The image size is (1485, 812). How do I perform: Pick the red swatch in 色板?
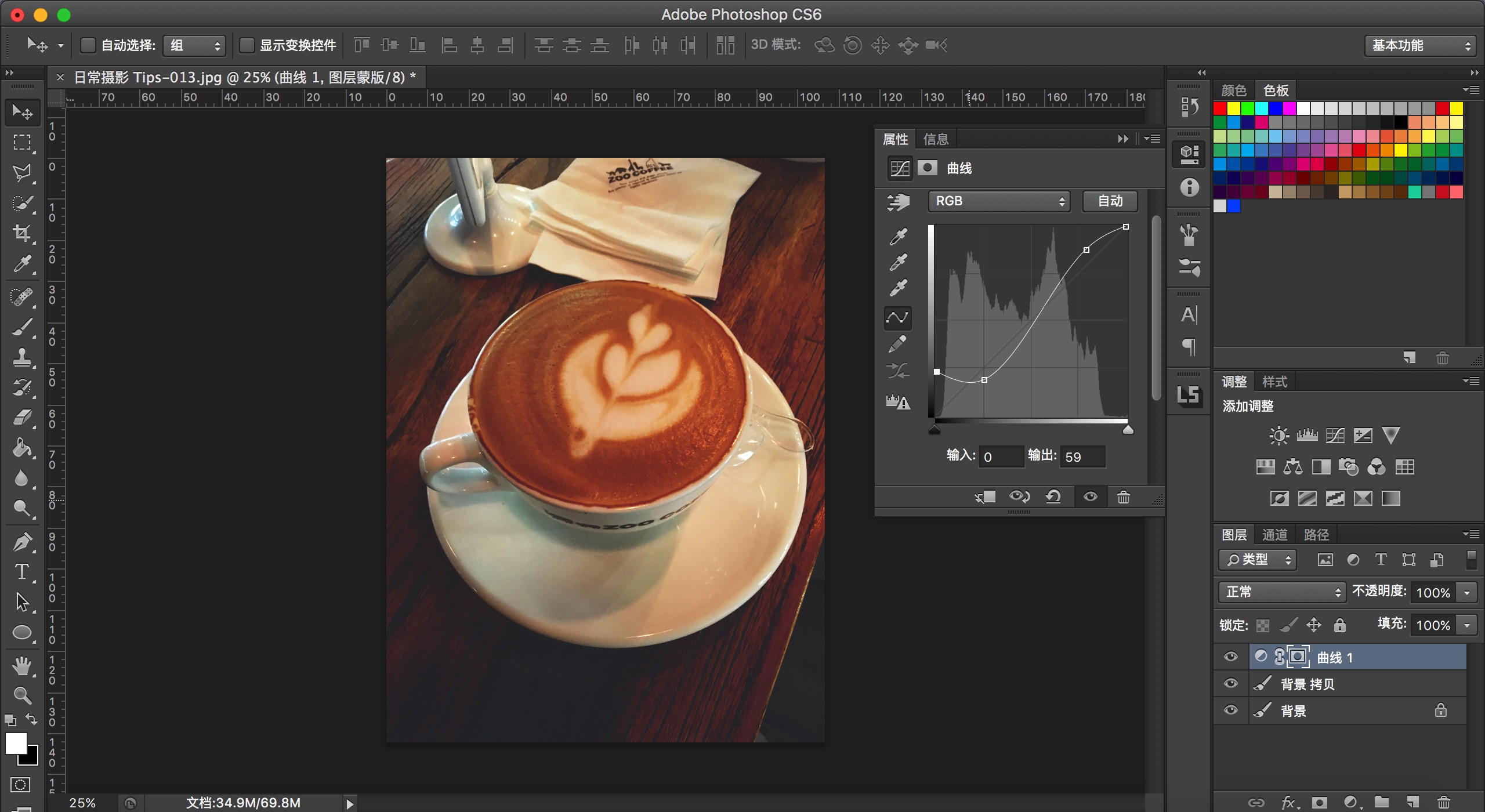[x=1220, y=108]
